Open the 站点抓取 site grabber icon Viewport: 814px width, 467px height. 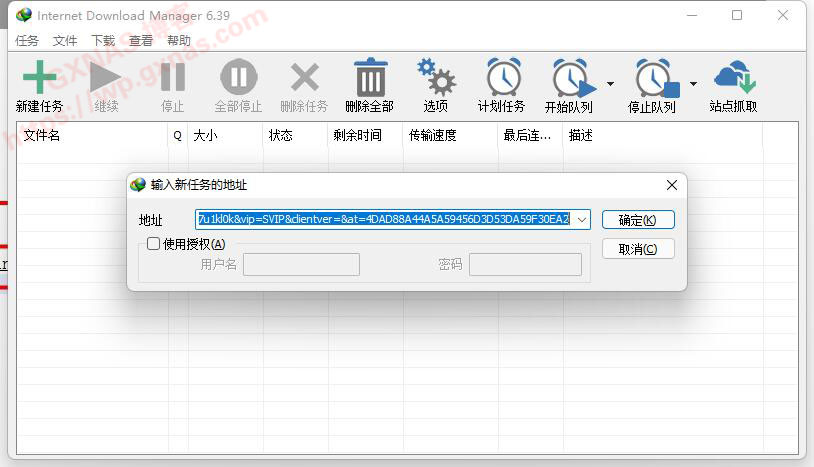coord(733,78)
